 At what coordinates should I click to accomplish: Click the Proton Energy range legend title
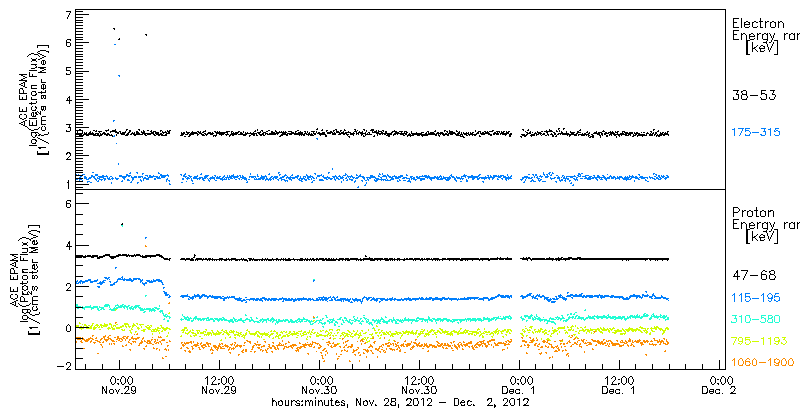[x=765, y=225]
